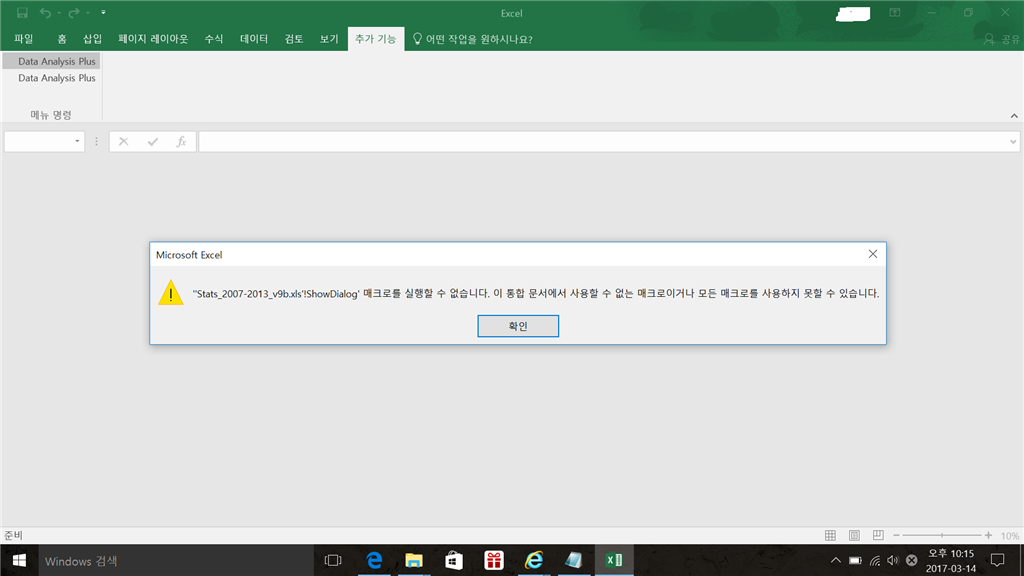Open the clock and date flyout
This screenshot has width=1024, height=576.
click(x=951, y=560)
